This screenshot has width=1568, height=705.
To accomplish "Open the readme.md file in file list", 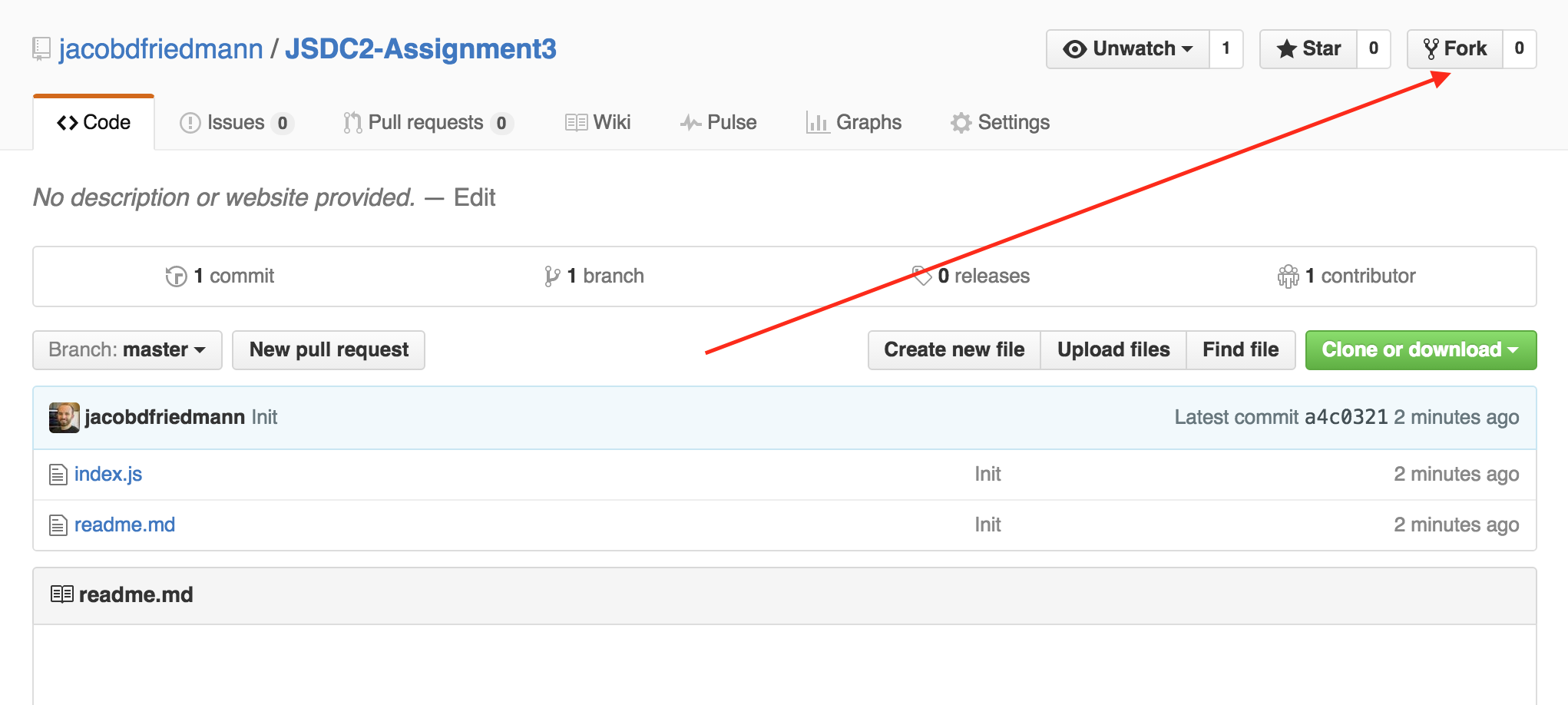I will 124,525.
